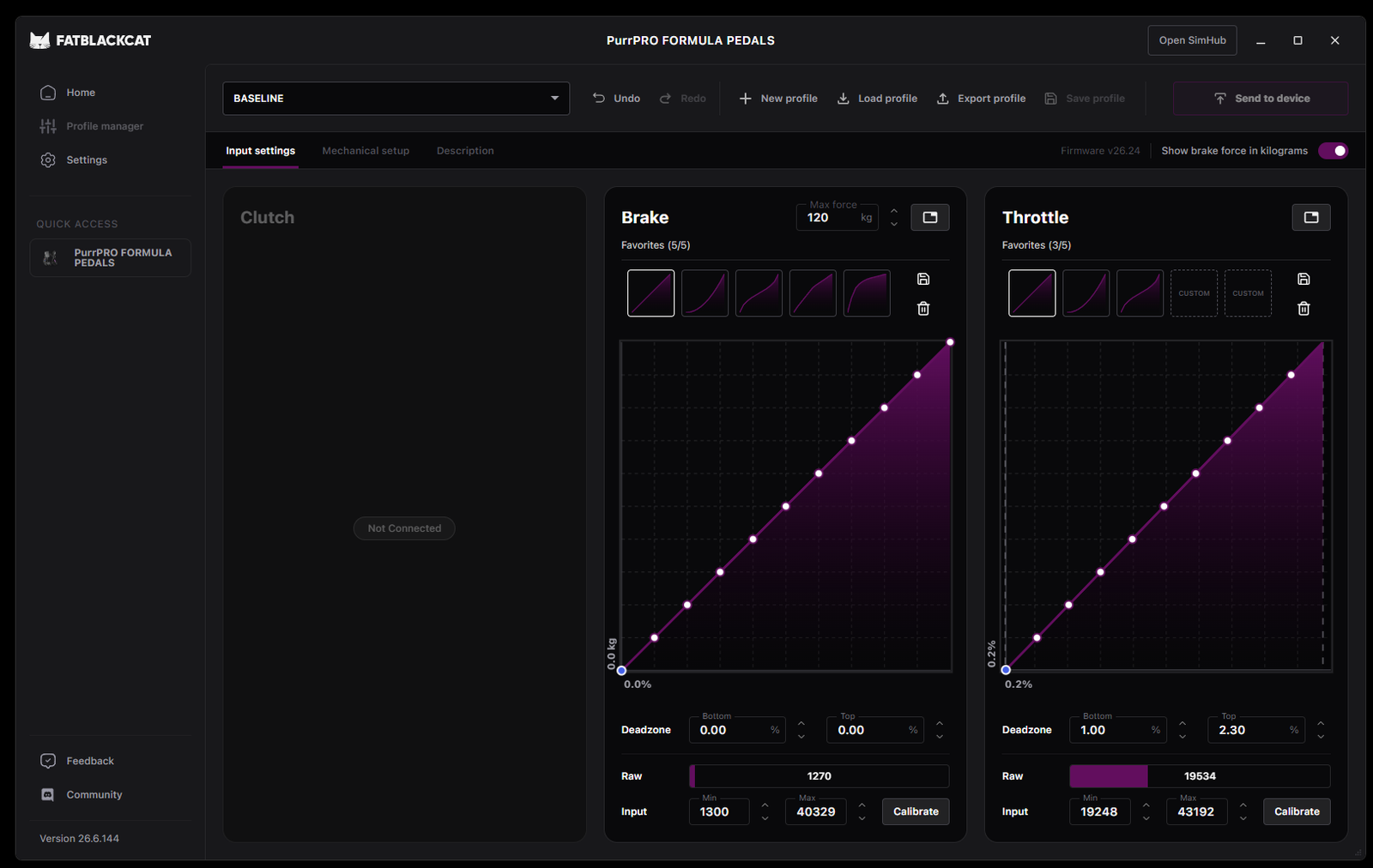Save Throttle curve to favorites

[x=1303, y=279]
